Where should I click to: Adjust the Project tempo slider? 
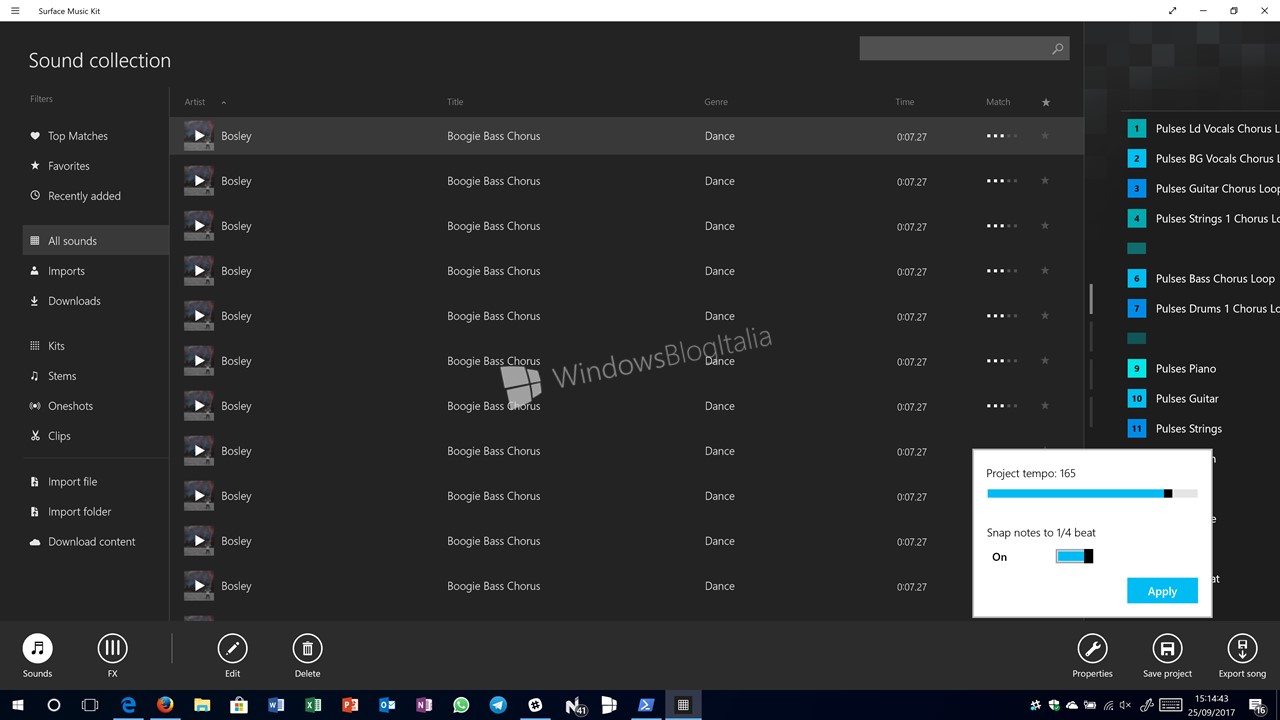1092,493
